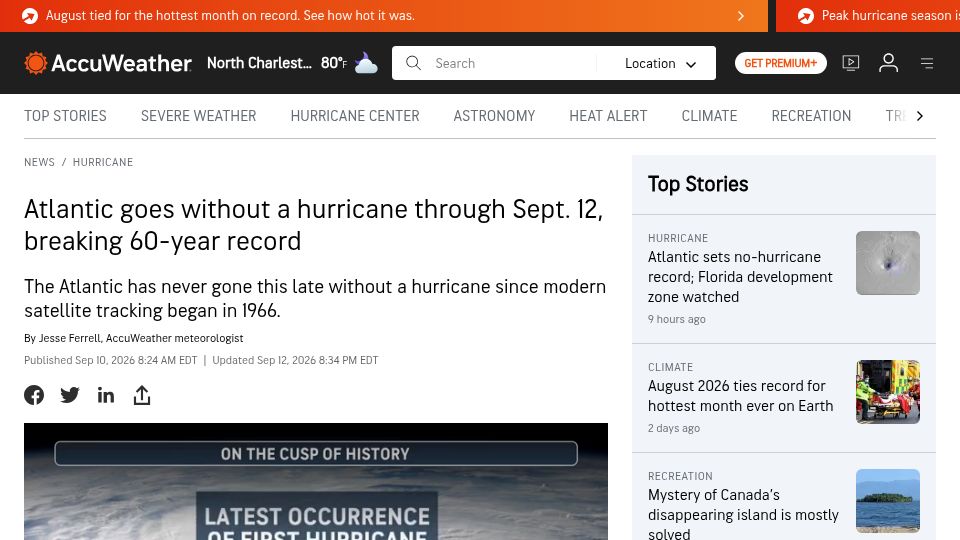Screen dimensions: 960x540
Task: Open the HURRICANE CENTER tab
Action: (355, 116)
